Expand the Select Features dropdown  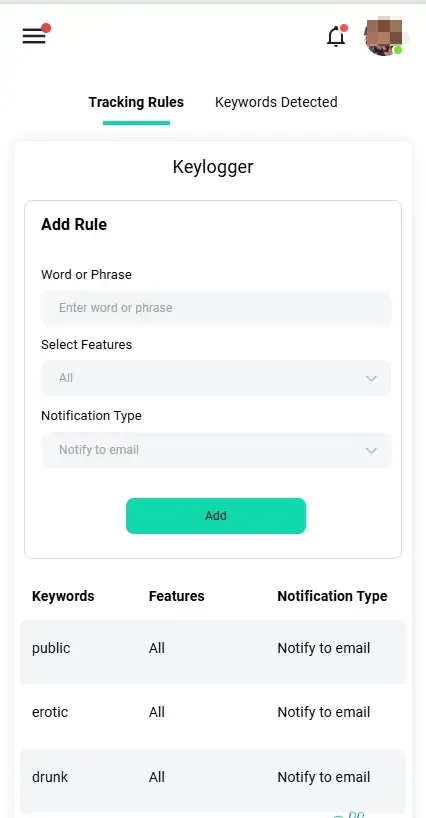(216, 378)
